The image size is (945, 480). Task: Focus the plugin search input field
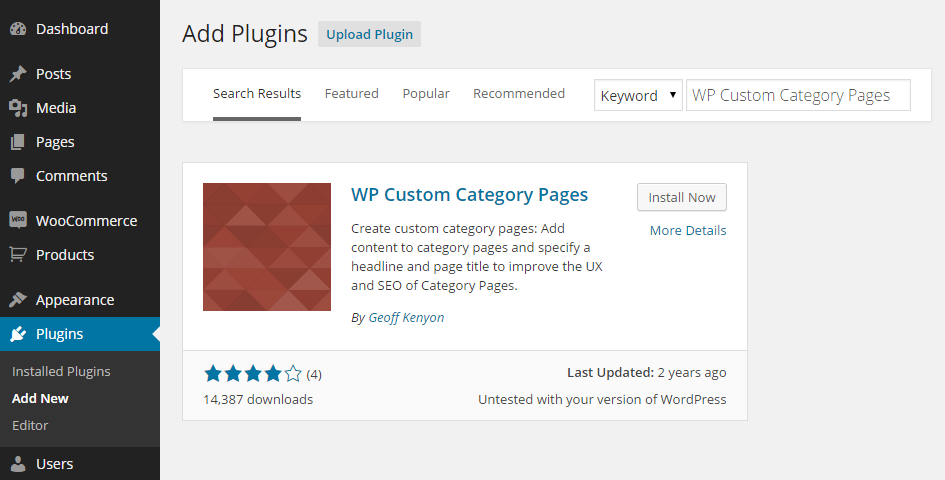(798, 95)
